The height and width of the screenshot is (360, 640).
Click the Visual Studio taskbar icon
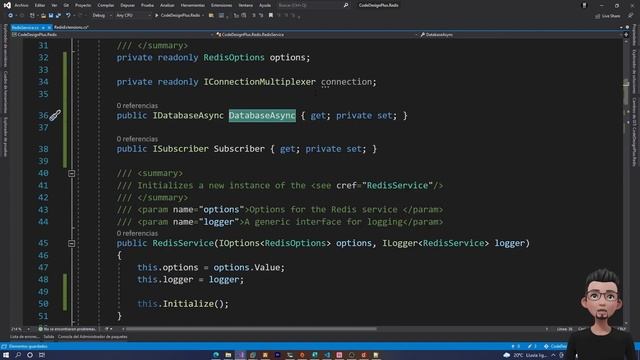tap(240, 355)
